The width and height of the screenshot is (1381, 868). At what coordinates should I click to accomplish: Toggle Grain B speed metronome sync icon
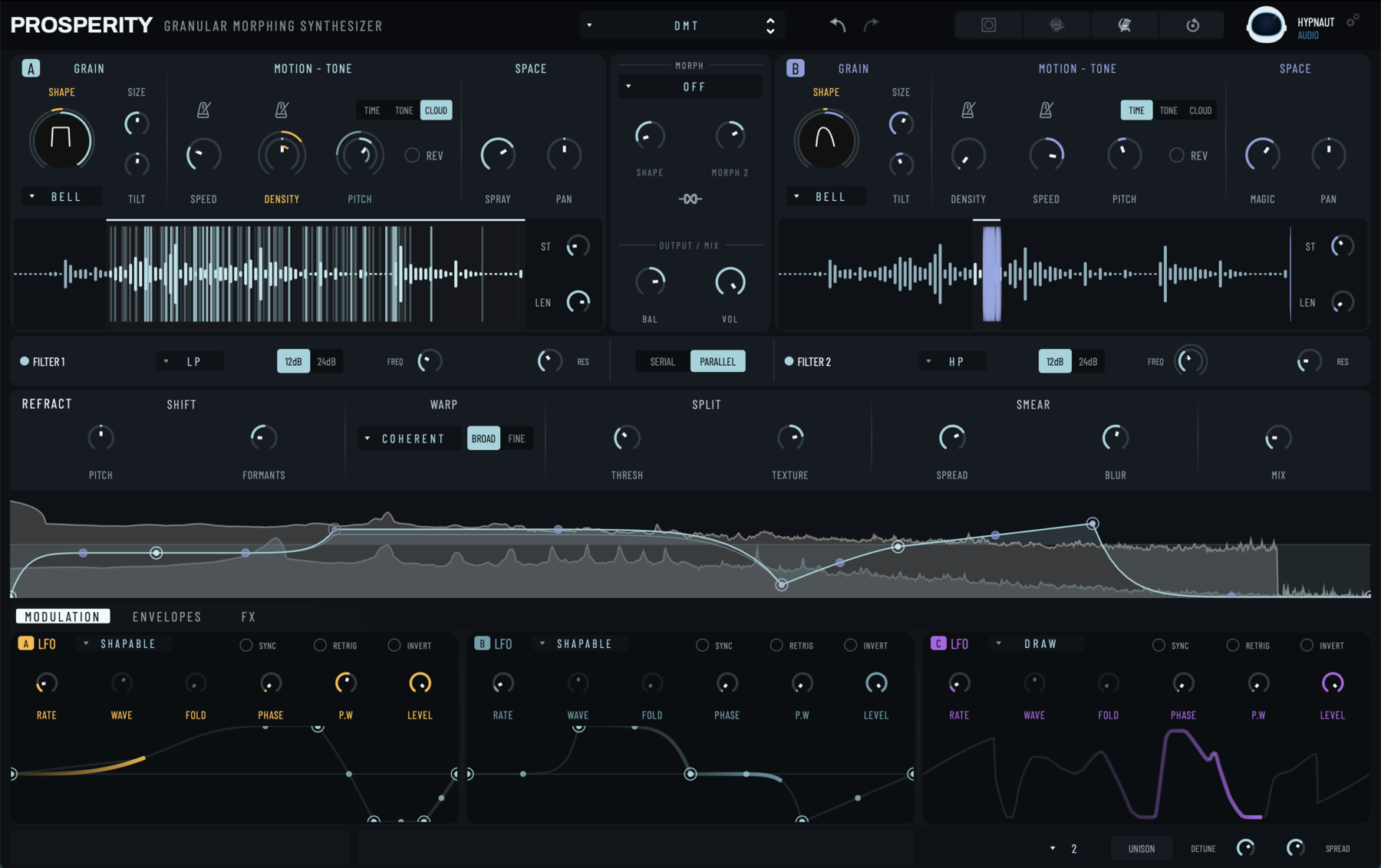(1046, 110)
